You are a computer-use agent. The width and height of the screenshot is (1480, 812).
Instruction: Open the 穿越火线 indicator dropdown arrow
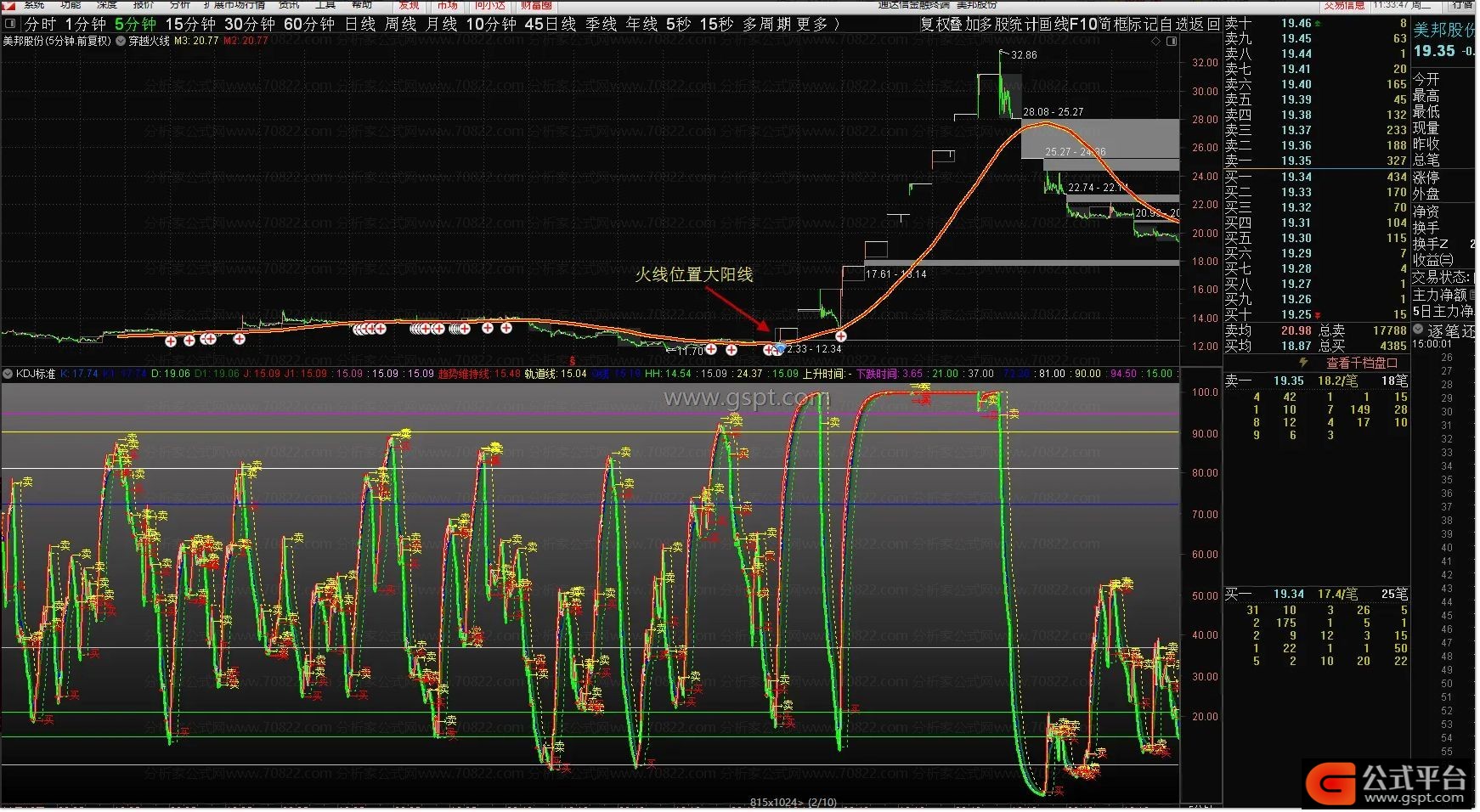121,41
